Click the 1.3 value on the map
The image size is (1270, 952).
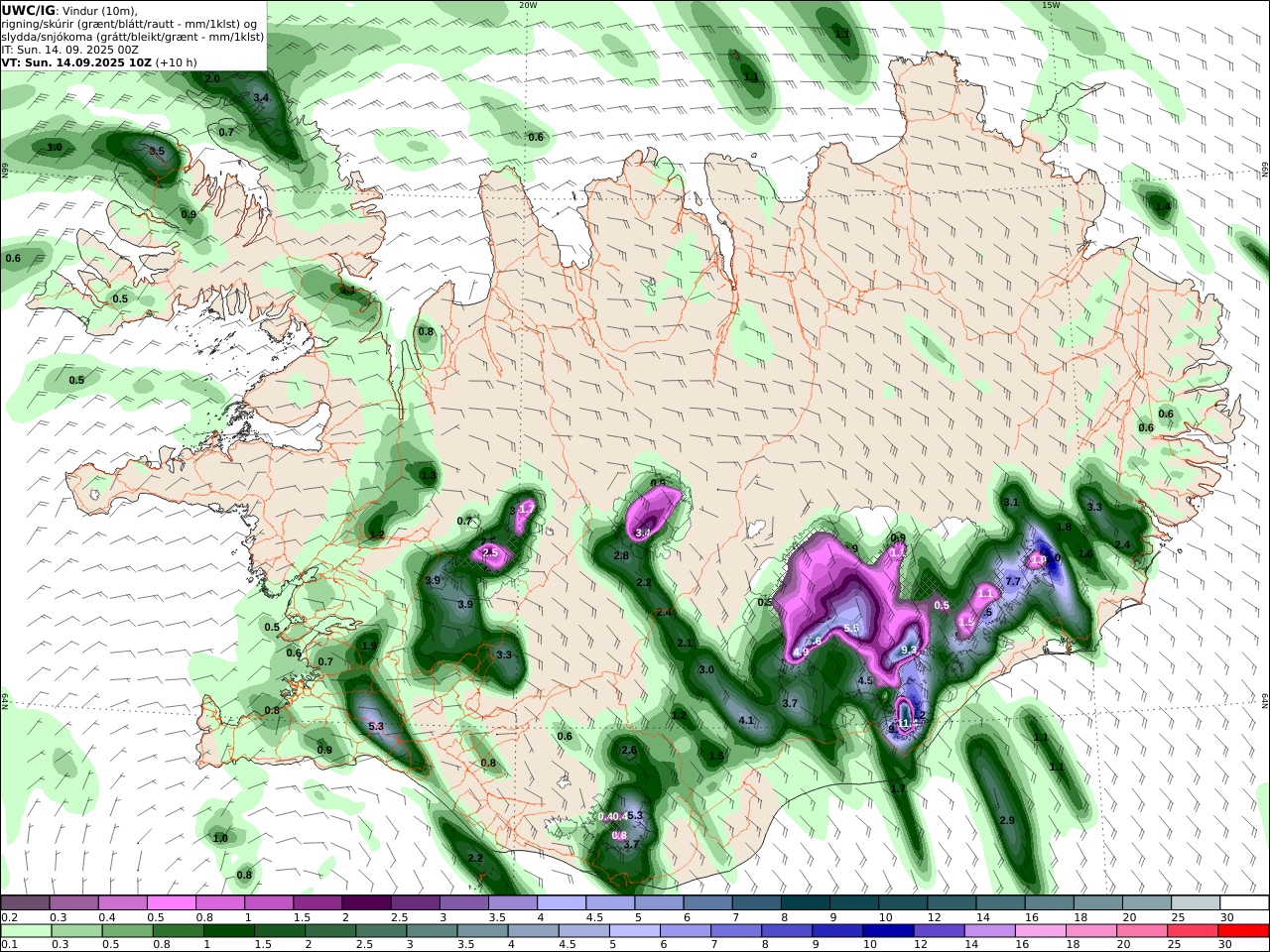[x=429, y=476]
